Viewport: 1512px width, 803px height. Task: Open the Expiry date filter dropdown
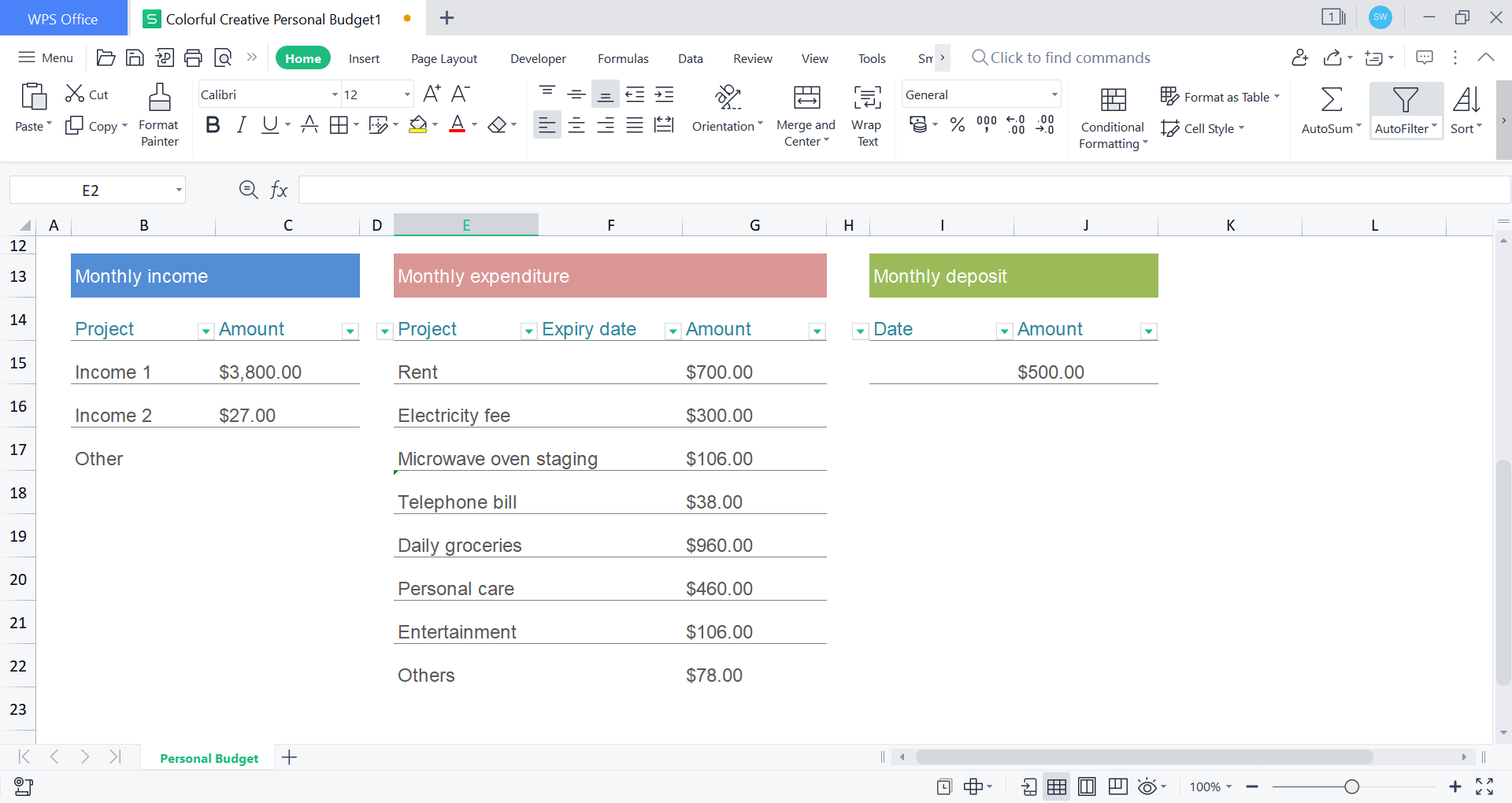(673, 331)
